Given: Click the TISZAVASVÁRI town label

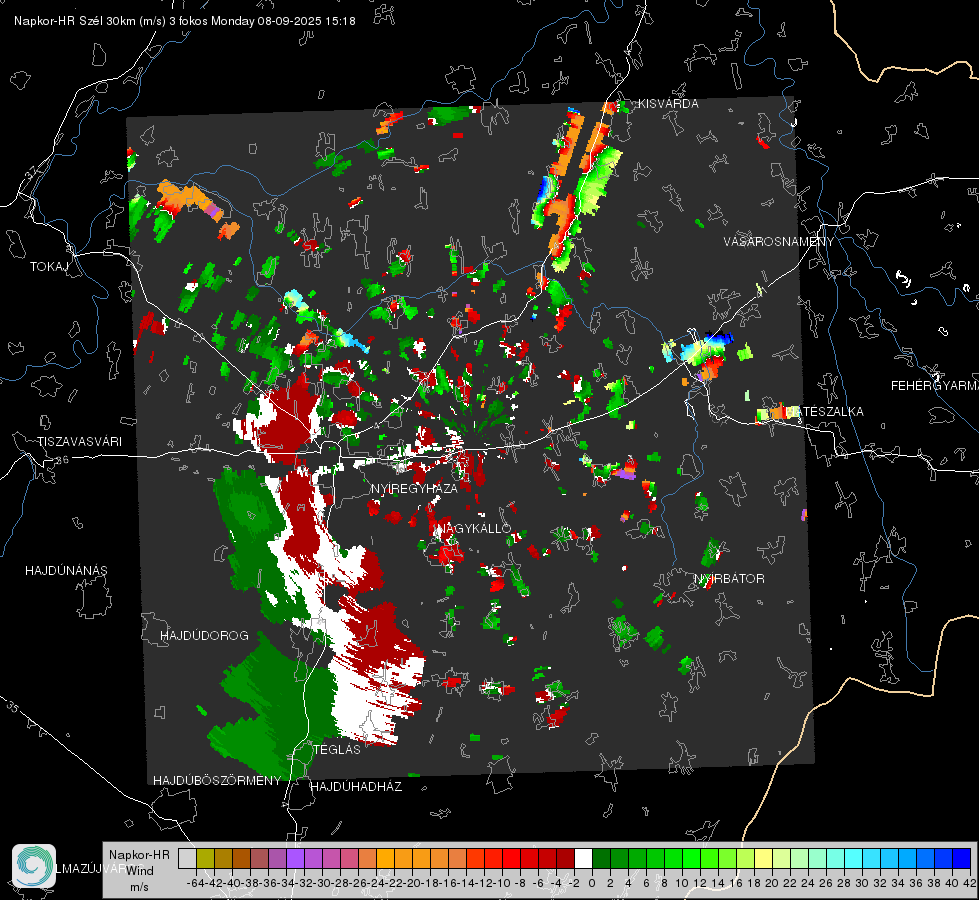Looking at the screenshot, I should [80, 442].
